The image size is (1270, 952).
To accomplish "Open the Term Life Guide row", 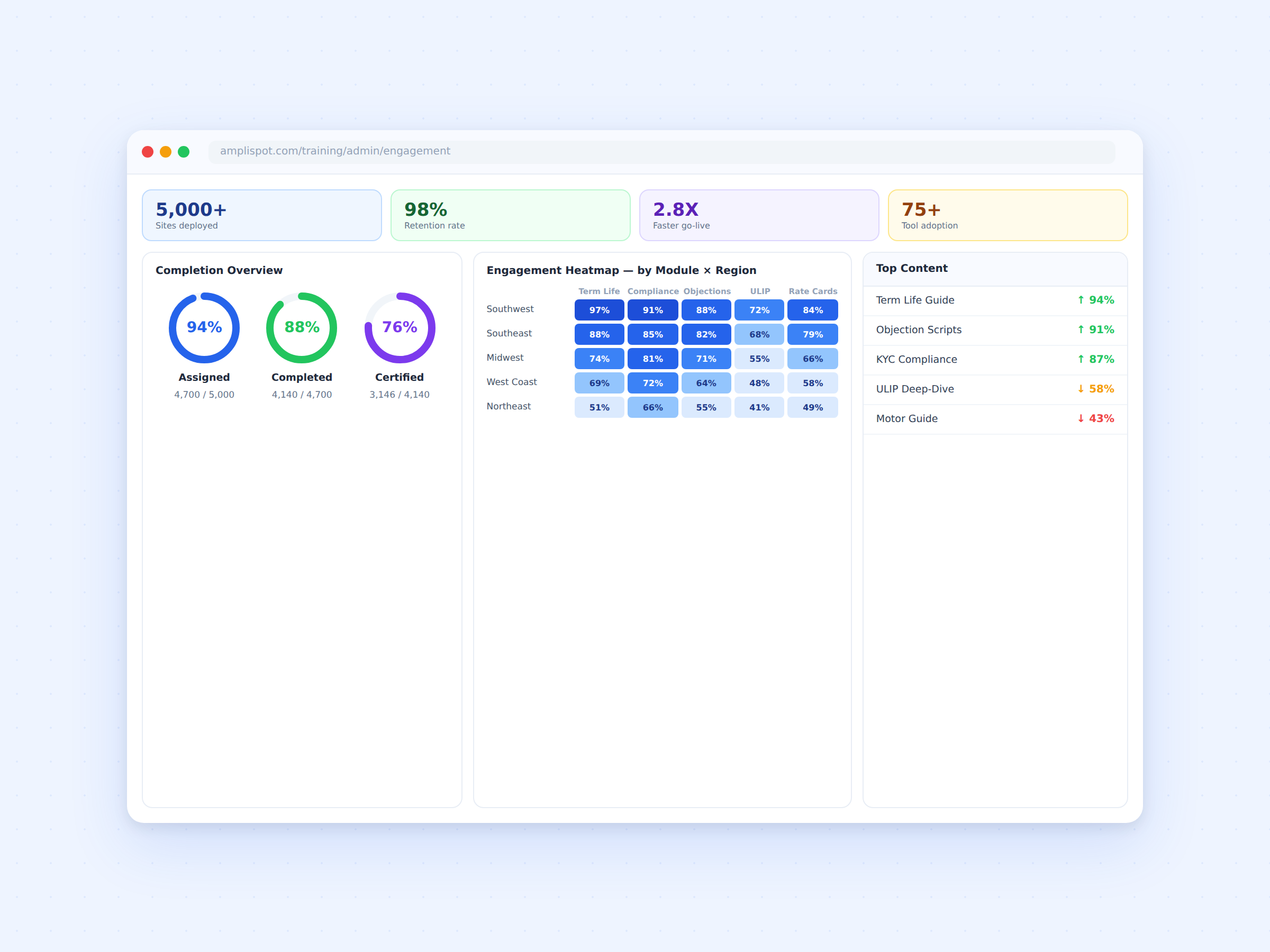I will pyautogui.click(x=995, y=301).
